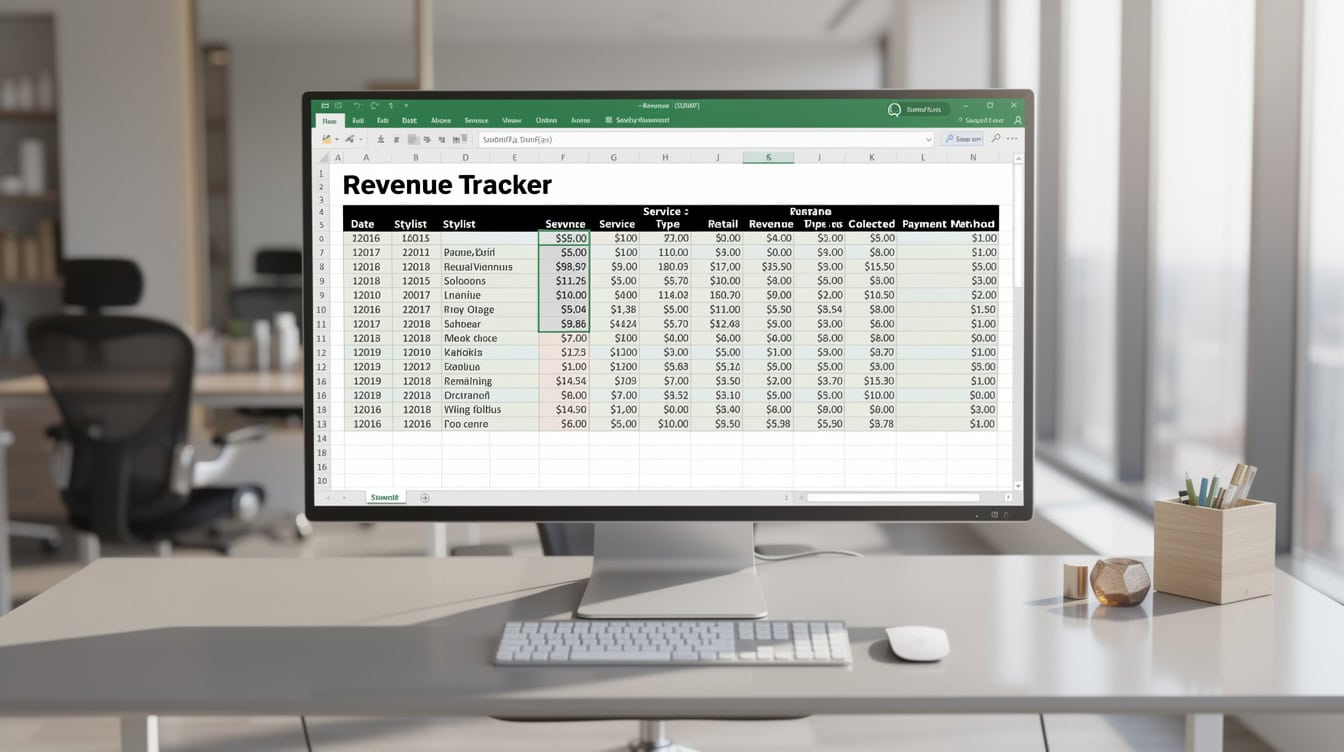Click the "Date" column heading

point(362,224)
